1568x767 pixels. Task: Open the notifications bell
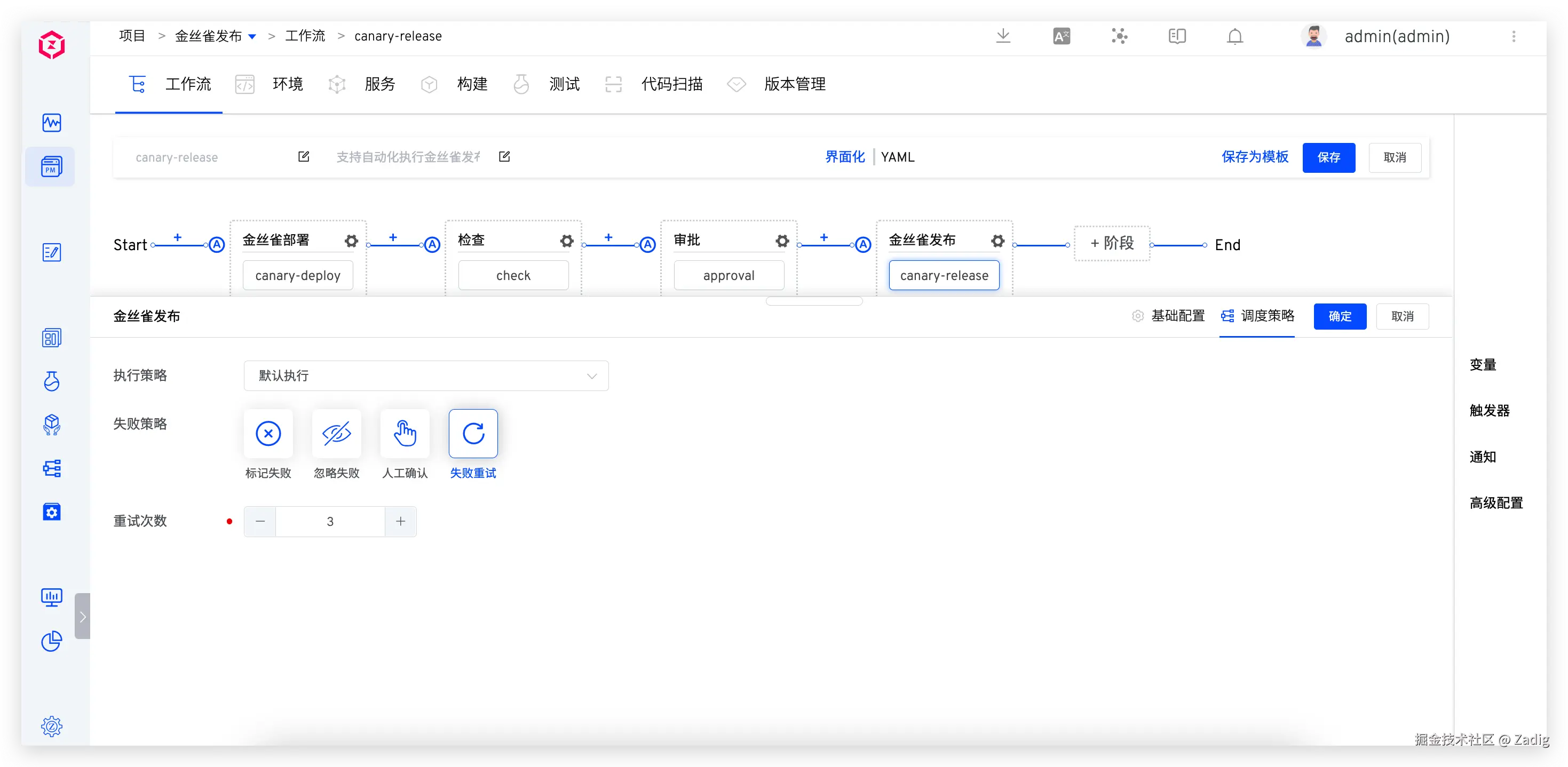[1235, 36]
